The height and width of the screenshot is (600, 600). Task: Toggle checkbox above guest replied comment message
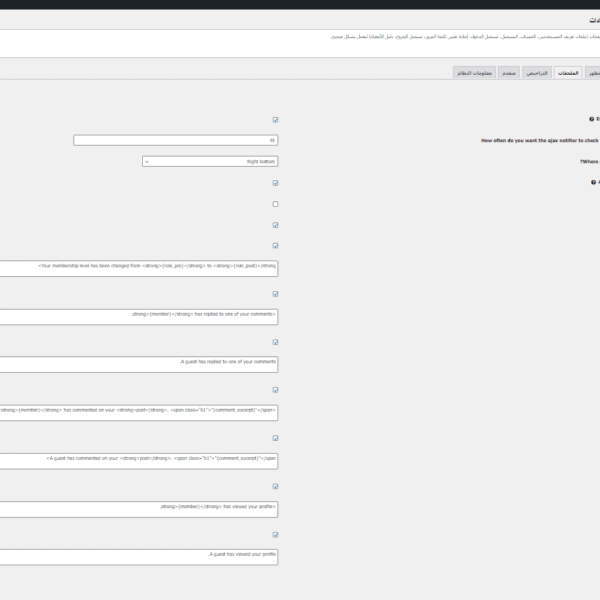[x=276, y=342]
